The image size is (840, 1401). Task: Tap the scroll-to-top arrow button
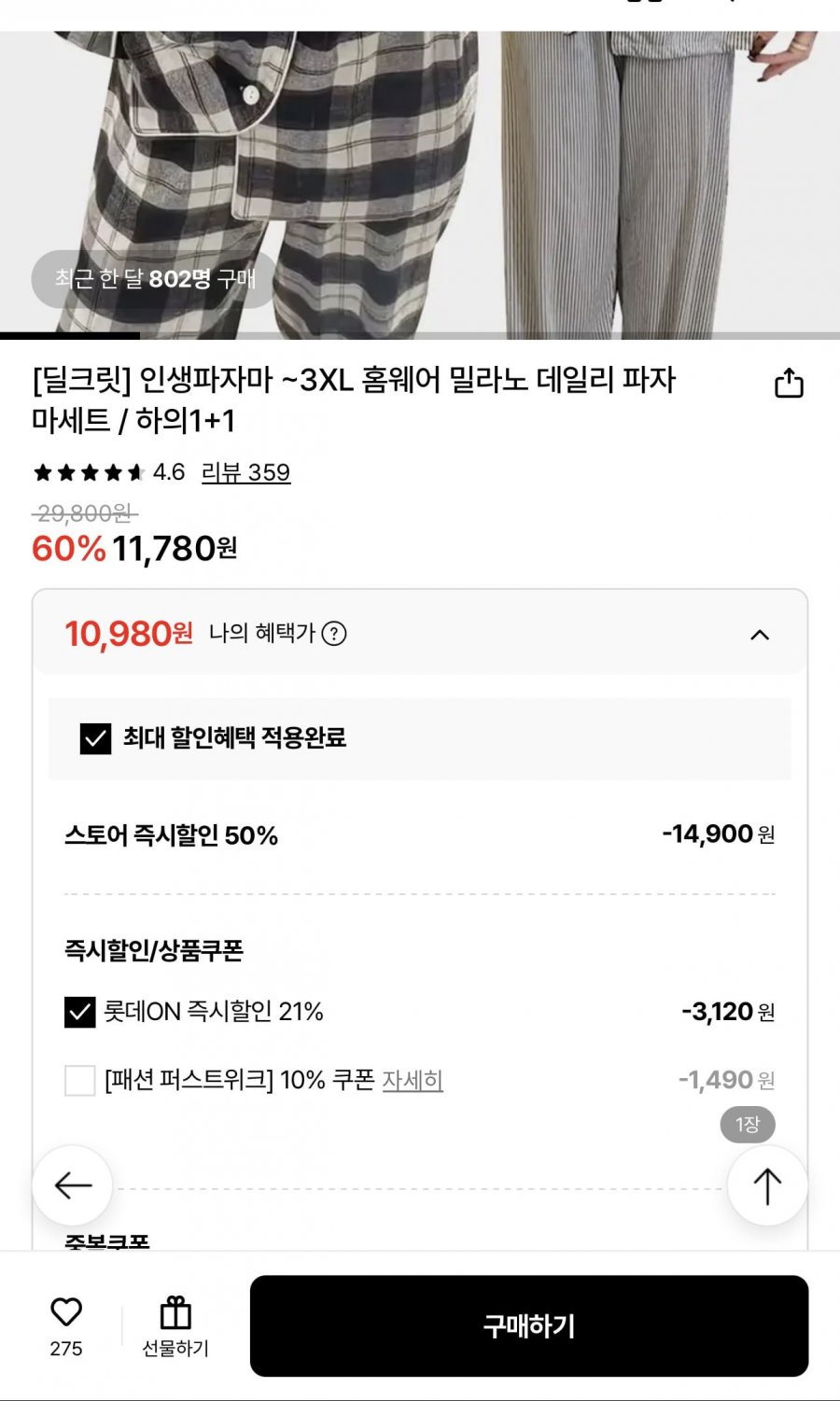pos(767,1186)
